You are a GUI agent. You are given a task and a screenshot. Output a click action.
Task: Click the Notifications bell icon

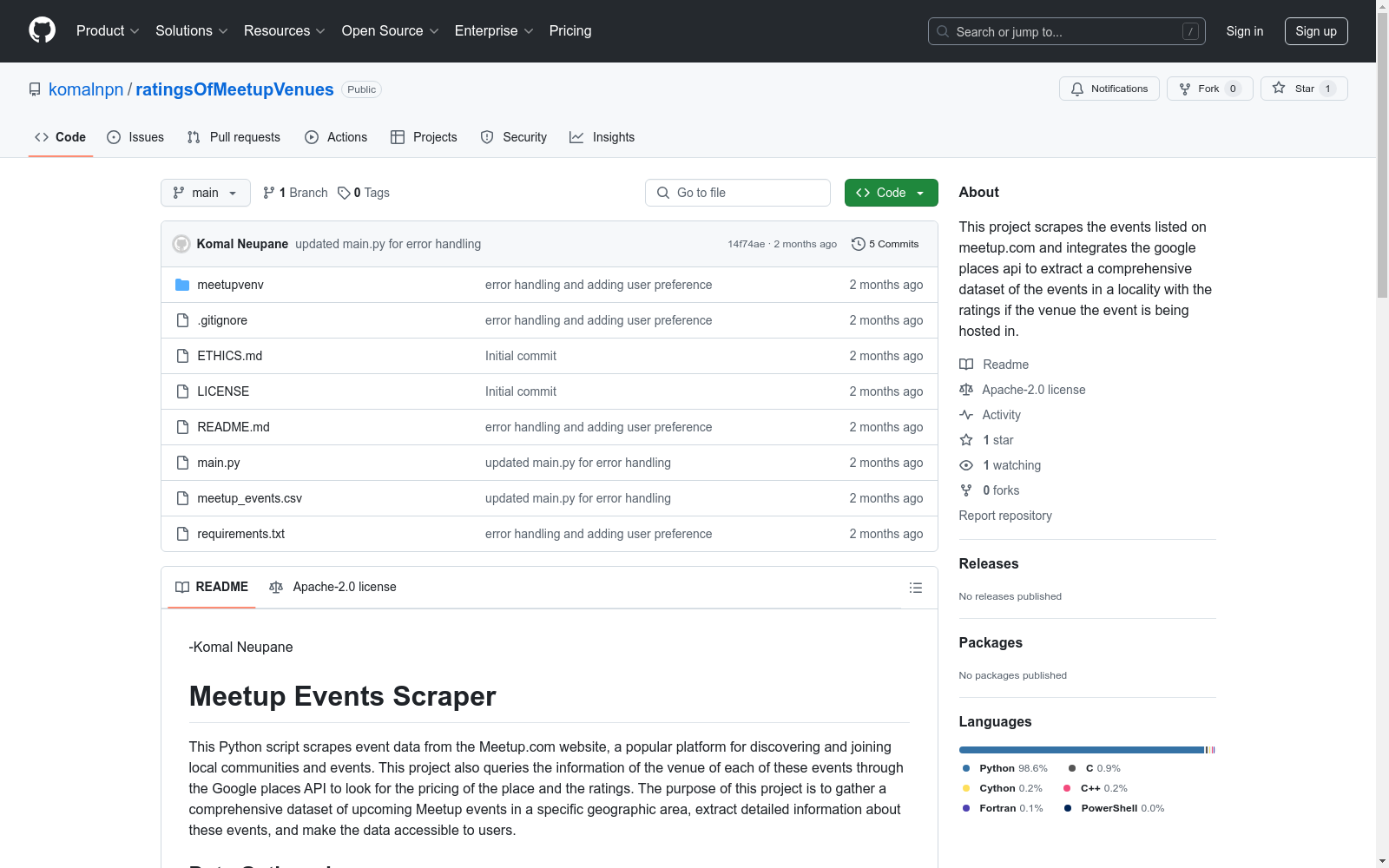(1077, 89)
